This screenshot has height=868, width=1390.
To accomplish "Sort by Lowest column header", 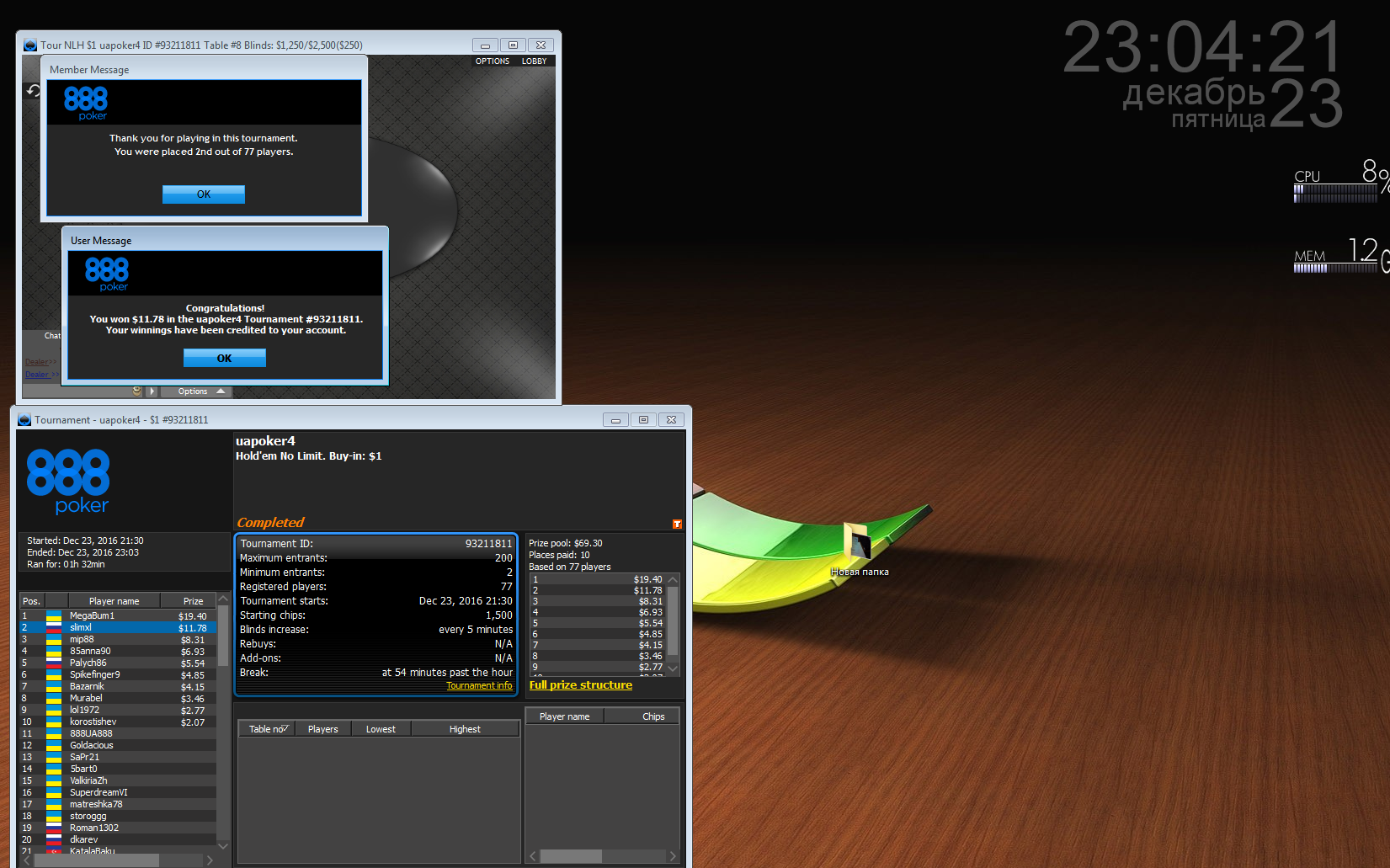I will pyautogui.click(x=381, y=729).
